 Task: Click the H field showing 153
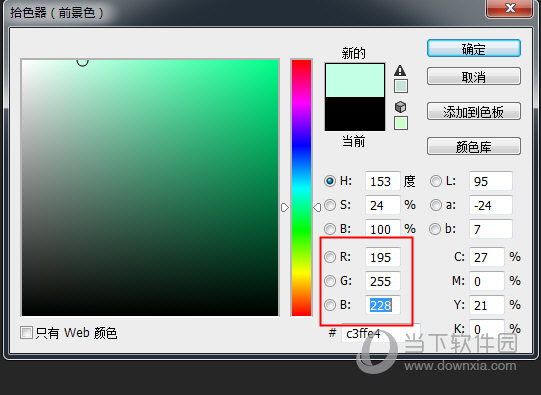[x=383, y=181]
